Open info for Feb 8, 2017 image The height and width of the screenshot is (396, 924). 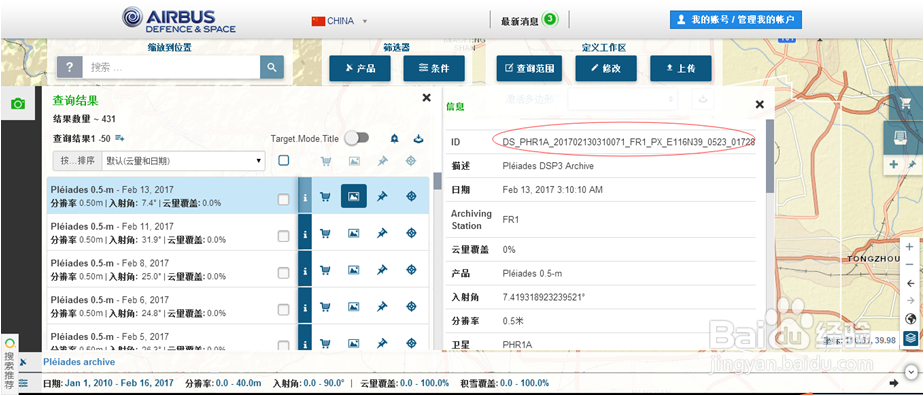[x=305, y=270]
